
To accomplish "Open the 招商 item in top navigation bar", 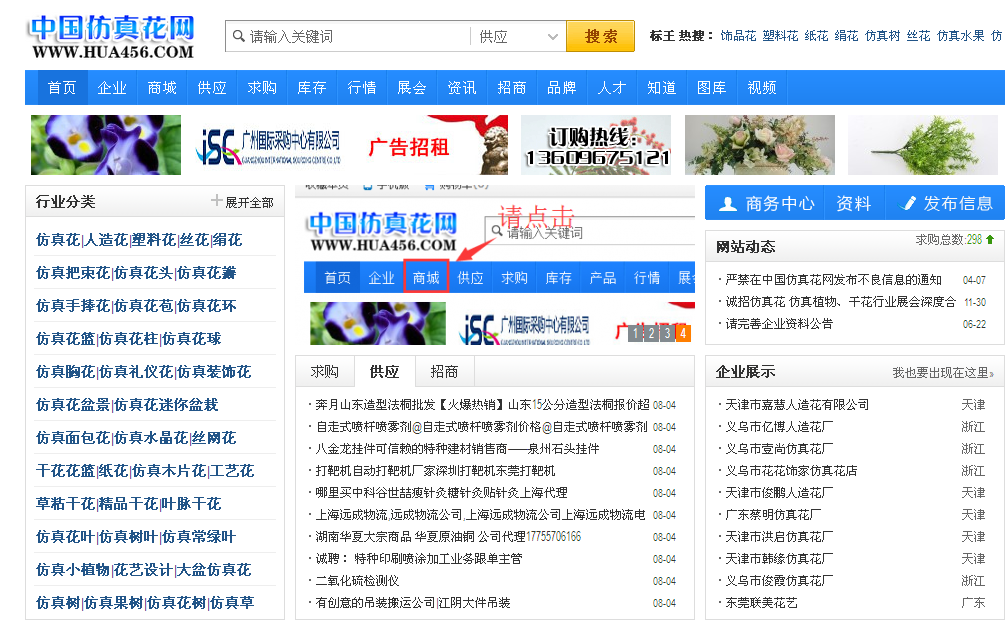I will [x=512, y=87].
